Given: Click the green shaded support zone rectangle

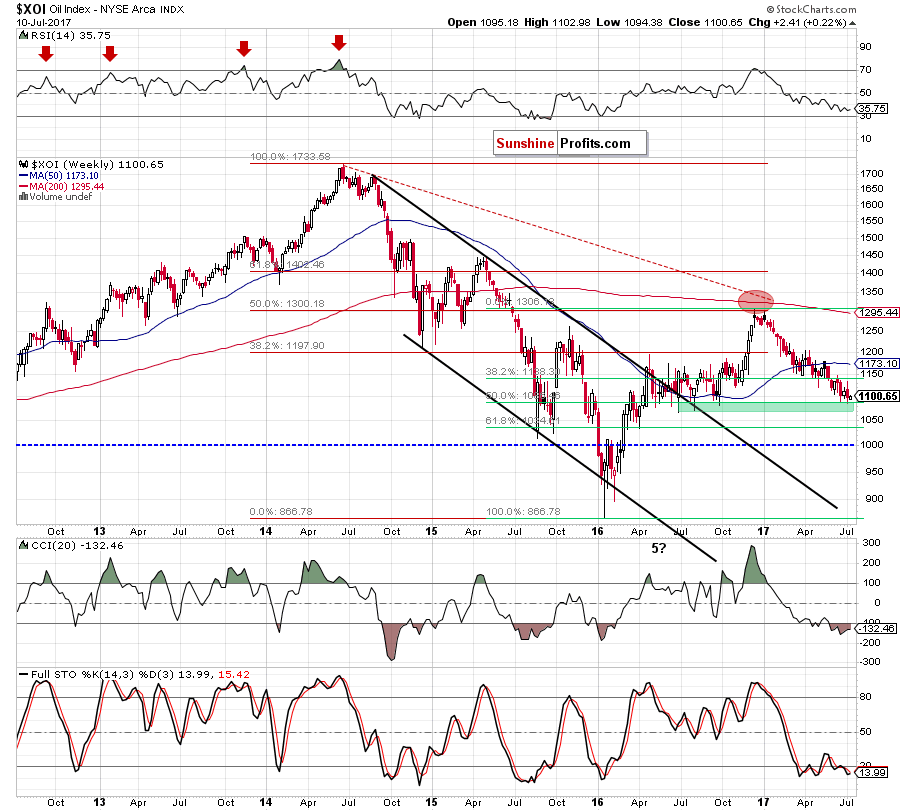Looking at the screenshot, I should pyautogui.click(x=766, y=406).
